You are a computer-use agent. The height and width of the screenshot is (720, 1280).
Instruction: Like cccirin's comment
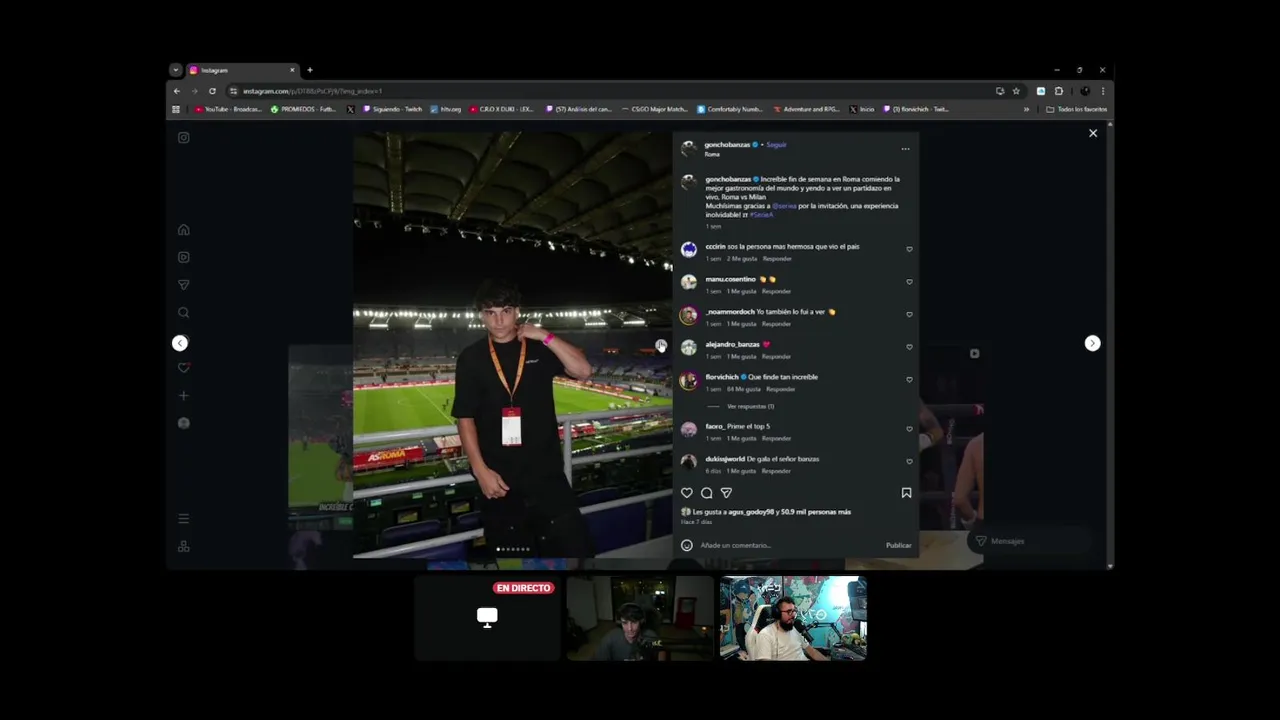pyautogui.click(x=909, y=249)
